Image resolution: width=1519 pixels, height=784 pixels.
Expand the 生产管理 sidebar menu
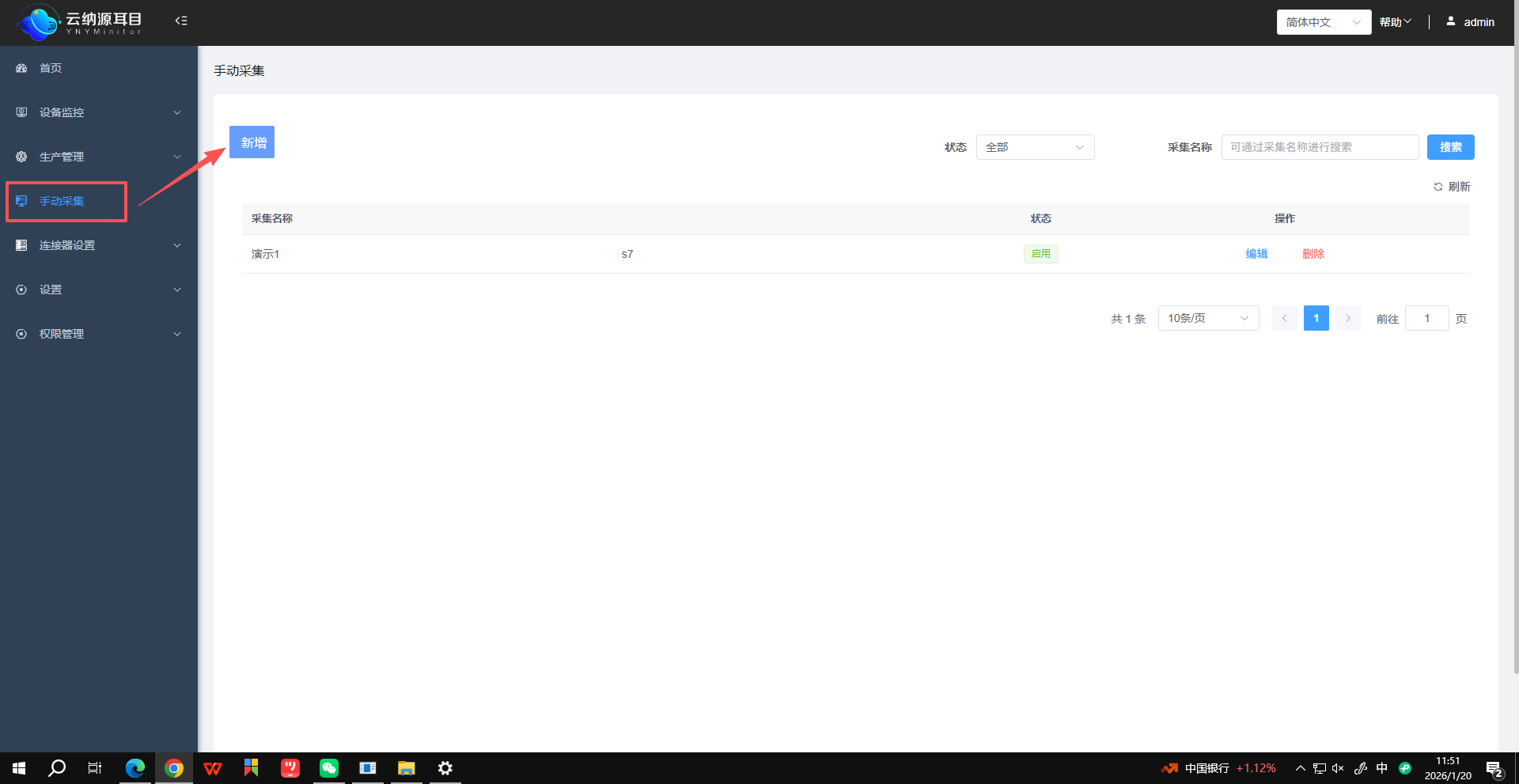[98, 157]
